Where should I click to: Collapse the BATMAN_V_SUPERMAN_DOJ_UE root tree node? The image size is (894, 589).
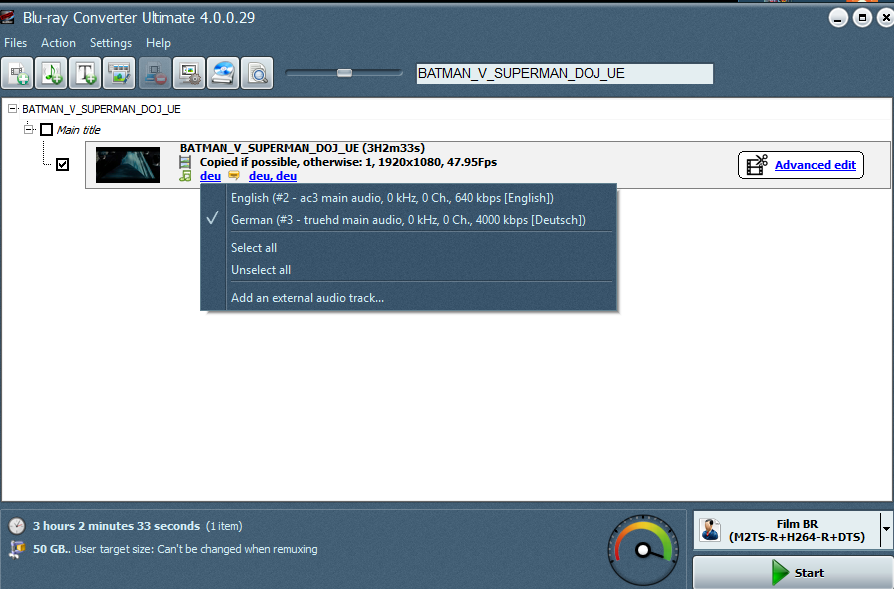click(x=13, y=108)
